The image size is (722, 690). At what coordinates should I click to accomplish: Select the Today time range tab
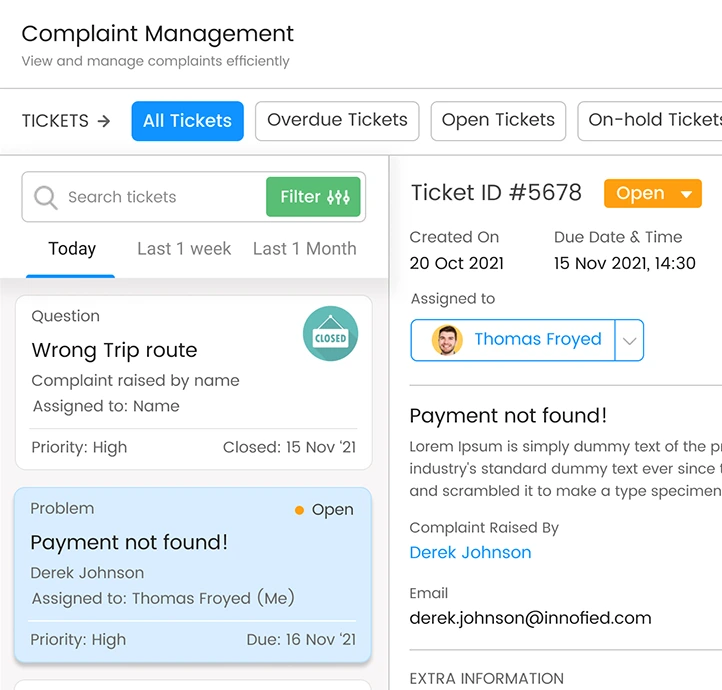[x=72, y=249]
